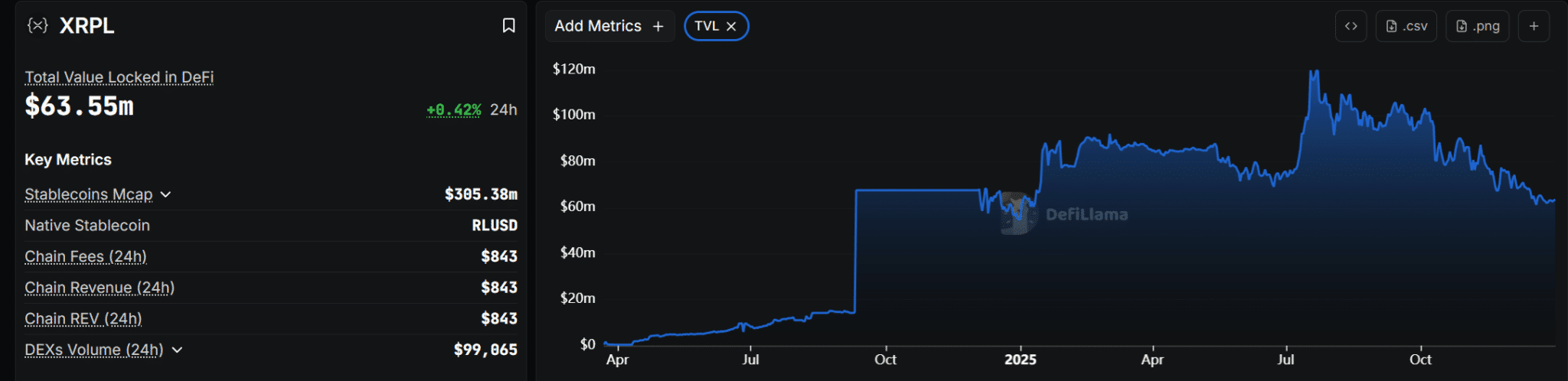Click the $99,865 DEX volume value

pos(485,350)
